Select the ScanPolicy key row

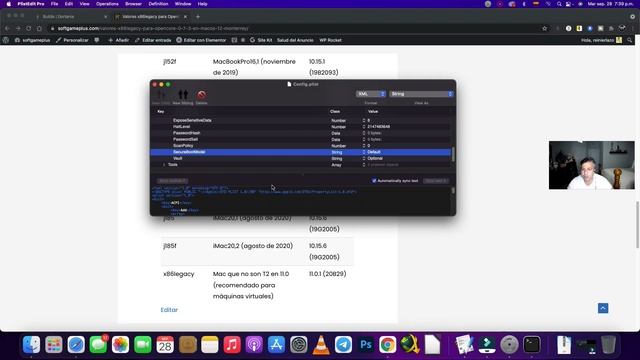300,146
